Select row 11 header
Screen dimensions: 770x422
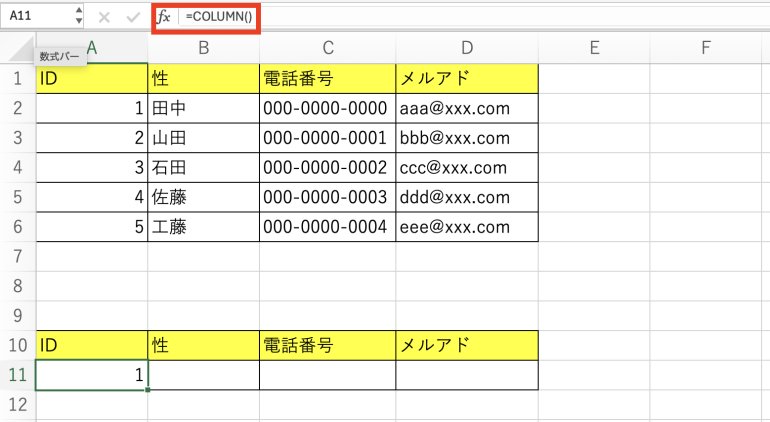[18, 375]
